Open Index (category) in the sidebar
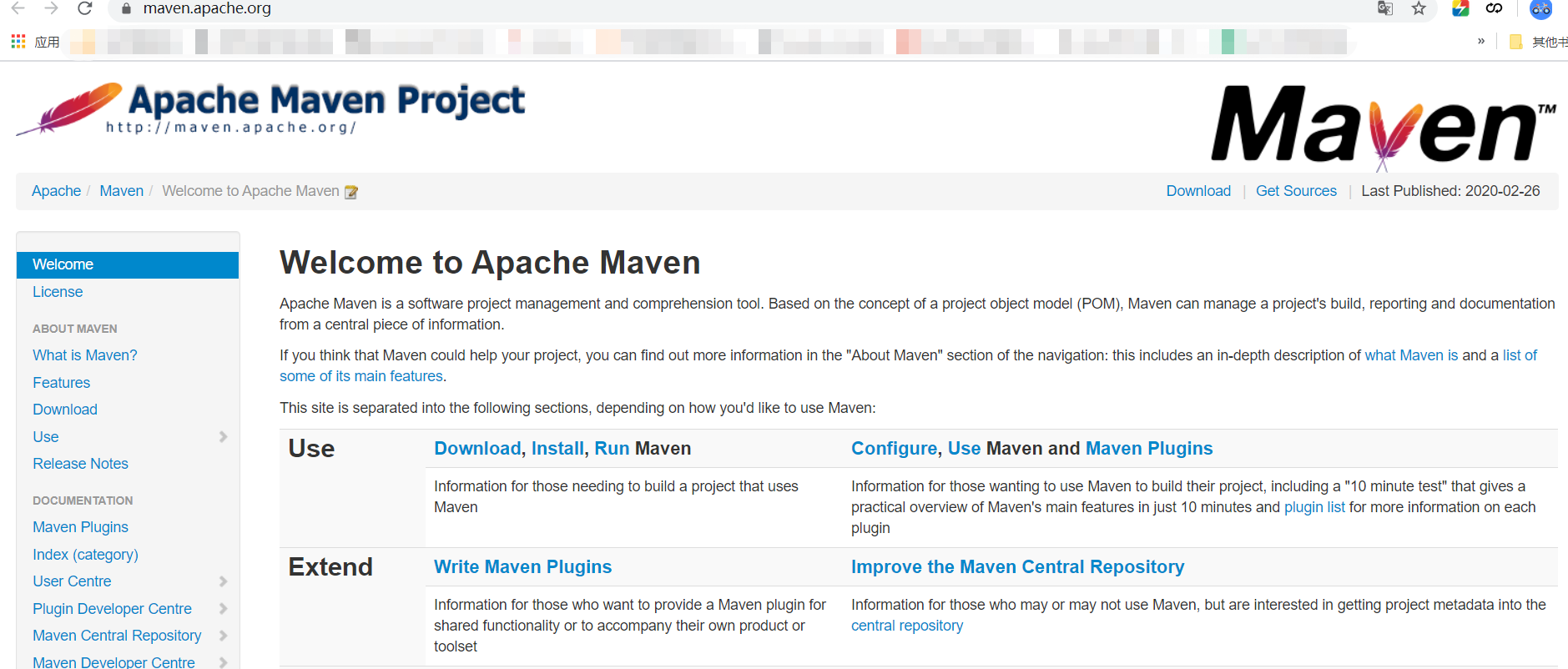The image size is (1568, 669). point(85,555)
